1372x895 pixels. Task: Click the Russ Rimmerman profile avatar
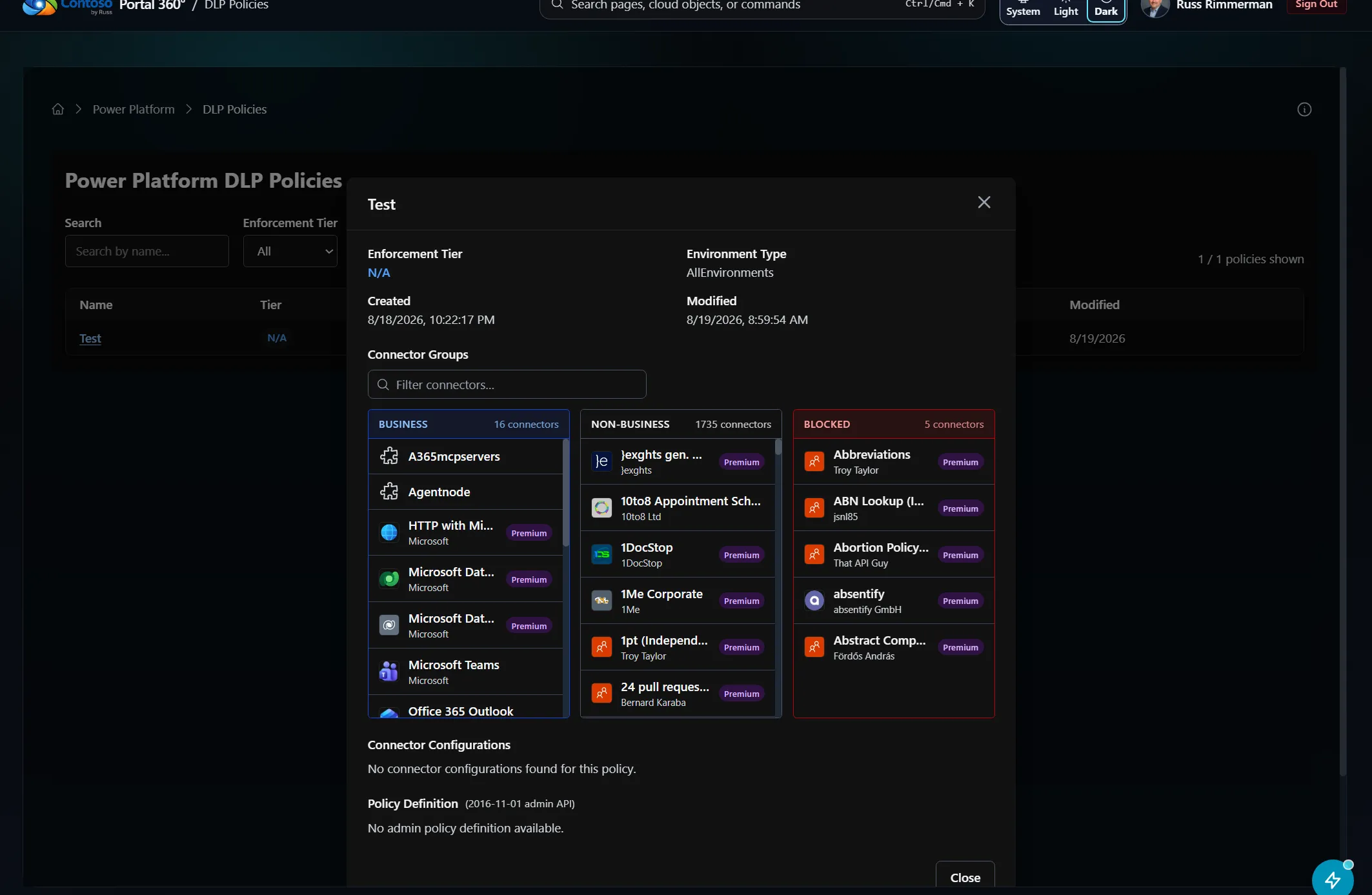click(x=1155, y=6)
